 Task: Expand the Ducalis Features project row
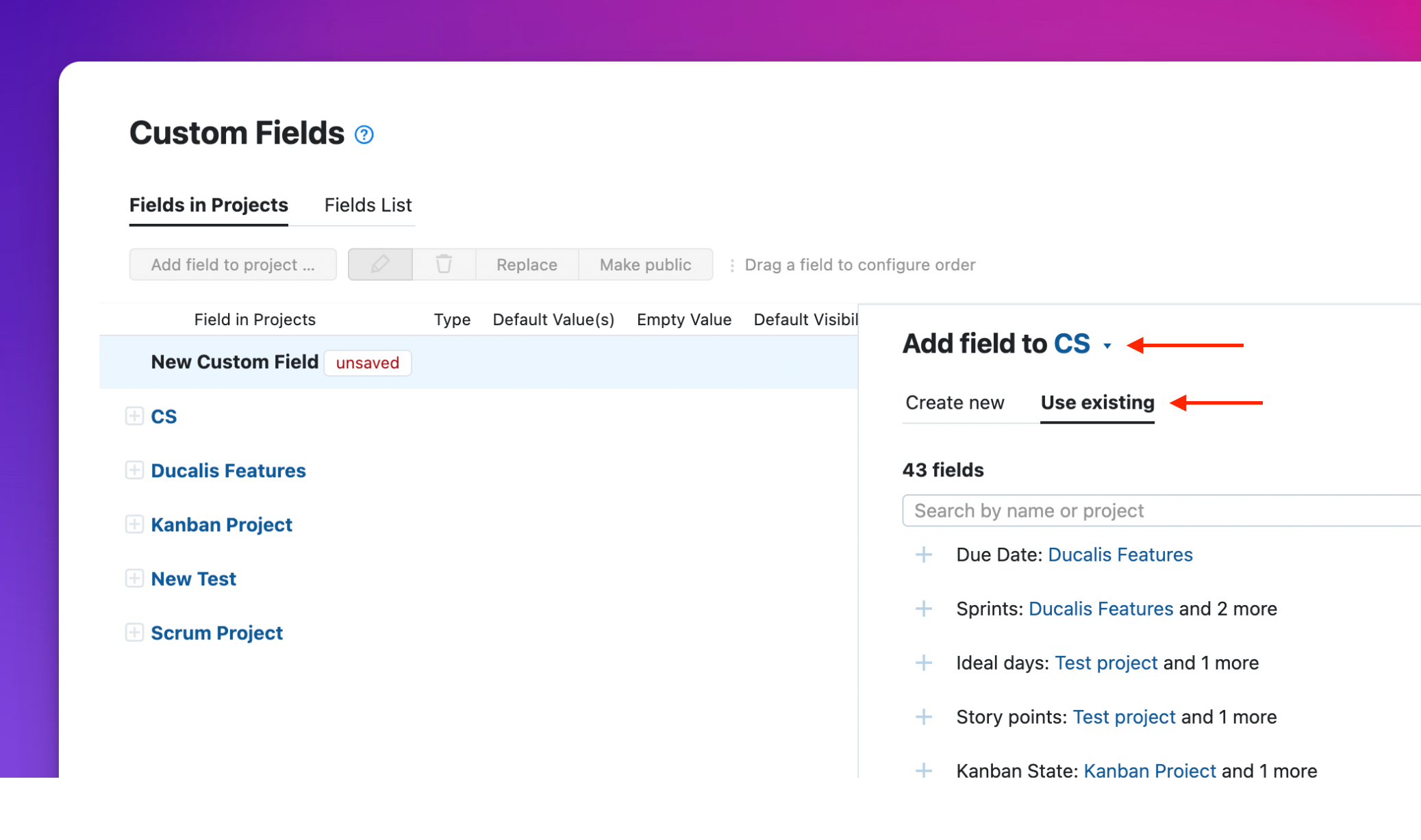pyautogui.click(x=134, y=470)
